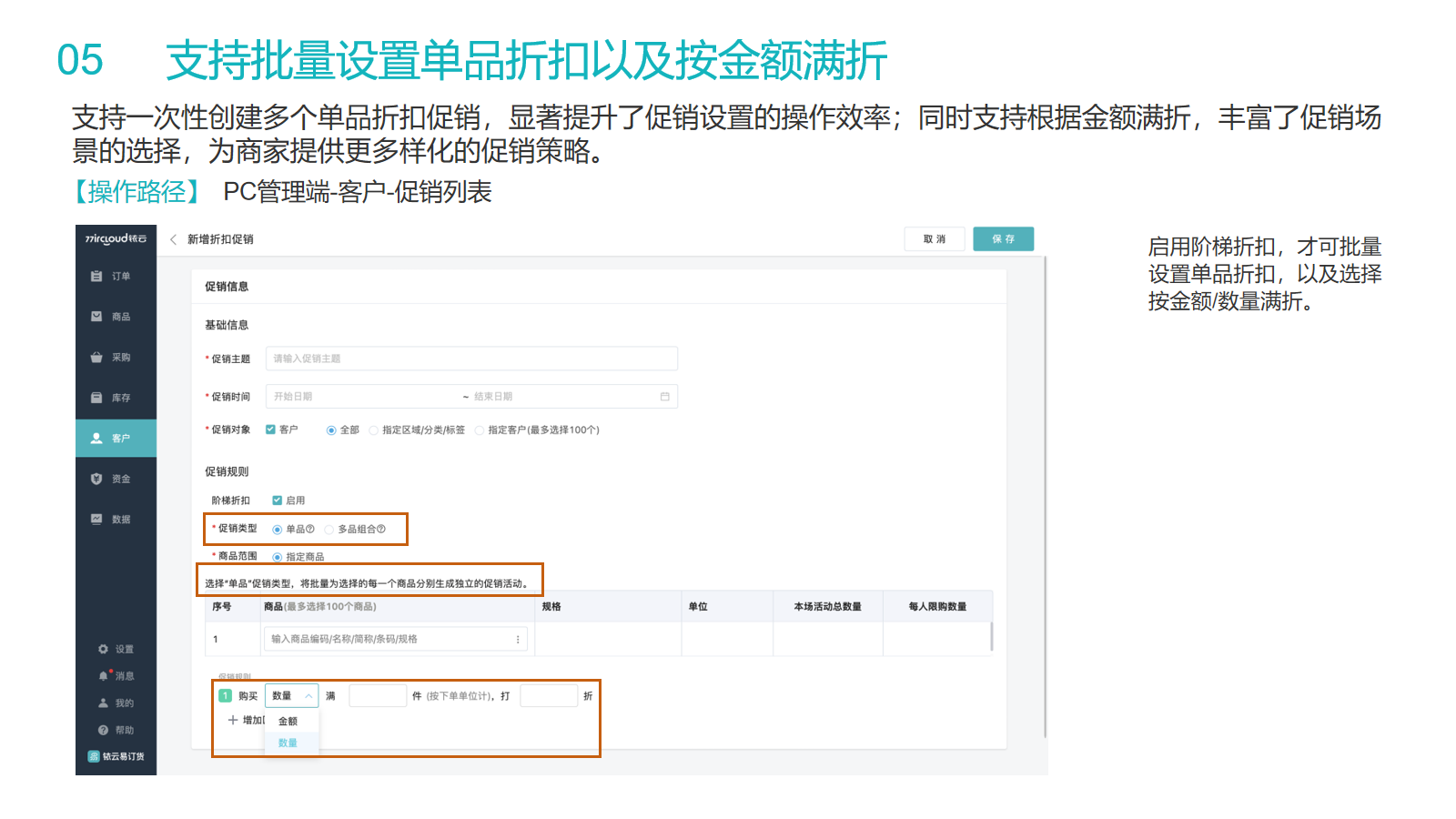
Task: Click the 打折 discount value input box
Action: 549,696
